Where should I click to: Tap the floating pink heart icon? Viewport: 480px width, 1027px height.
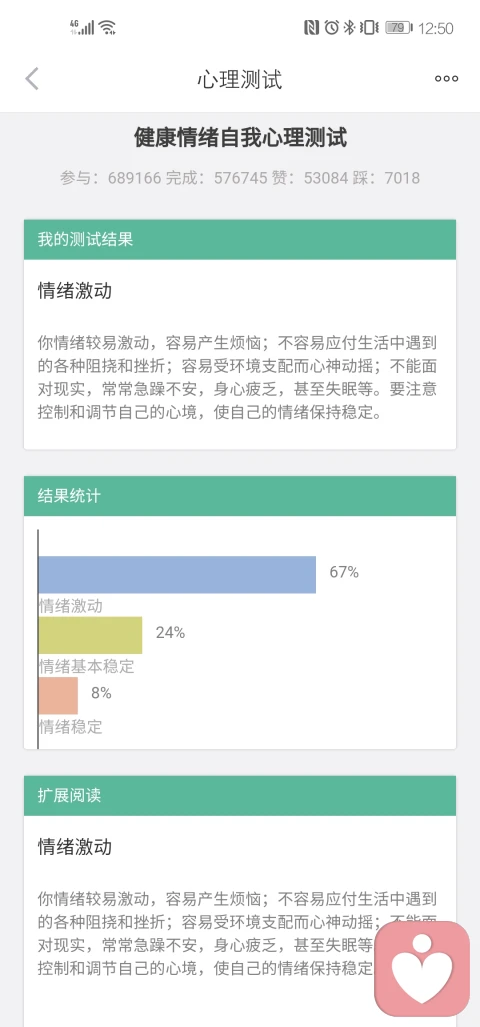point(422,969)
